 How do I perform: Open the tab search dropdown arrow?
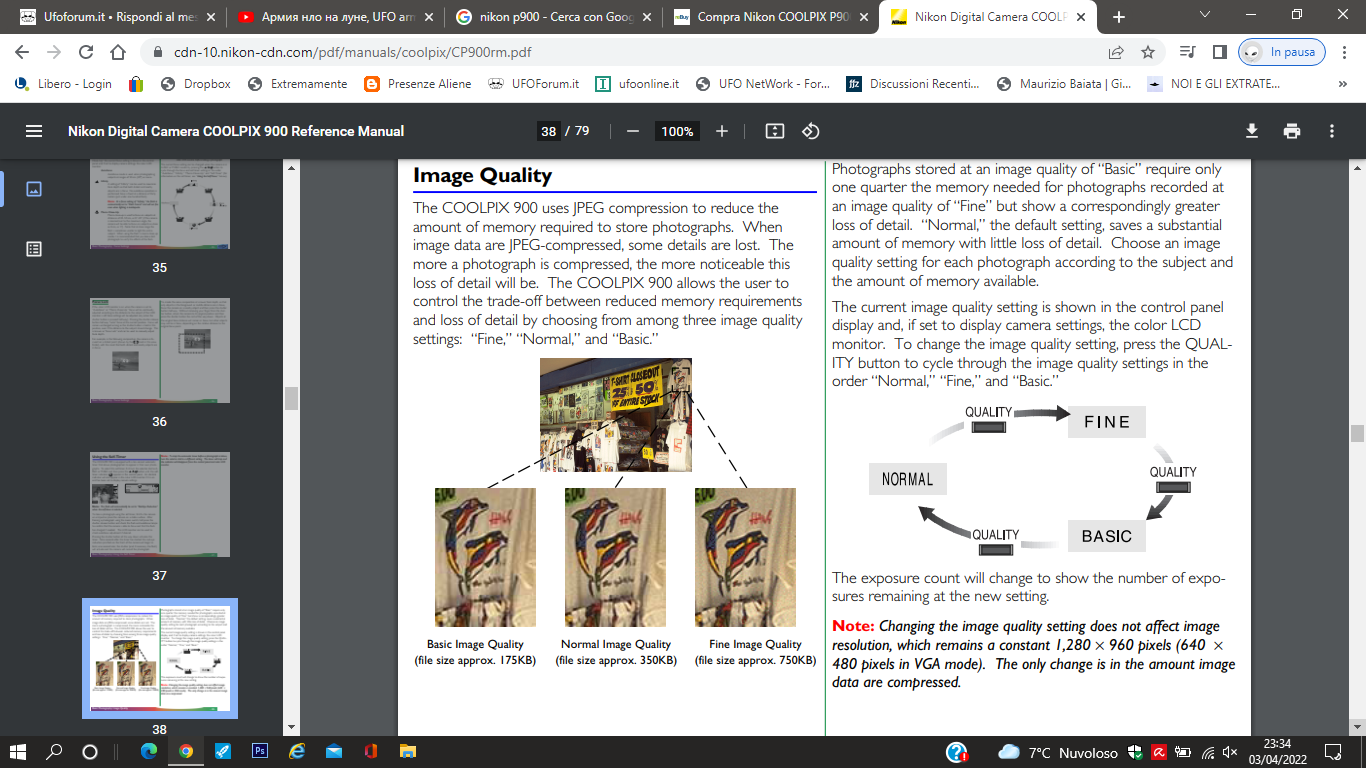click(1204, 16)
